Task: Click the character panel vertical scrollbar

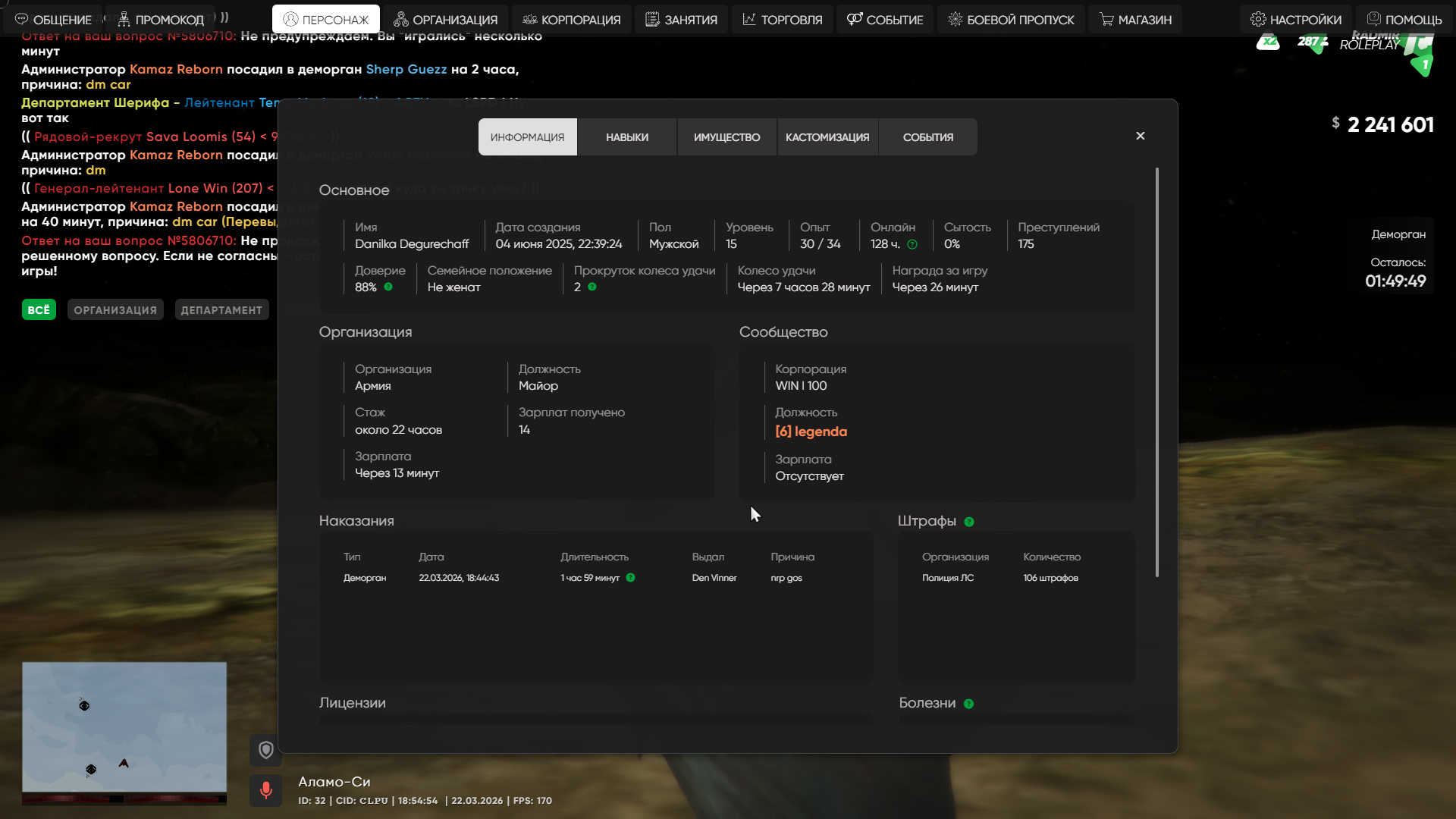Action: coord(1156,372)
